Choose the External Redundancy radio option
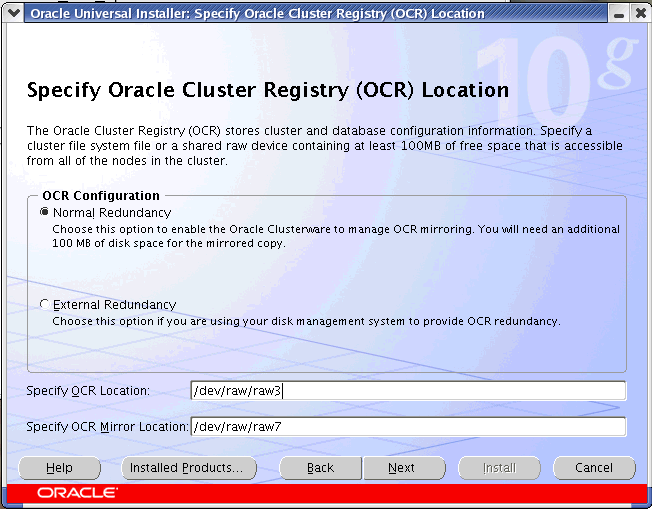 (44, 304)
